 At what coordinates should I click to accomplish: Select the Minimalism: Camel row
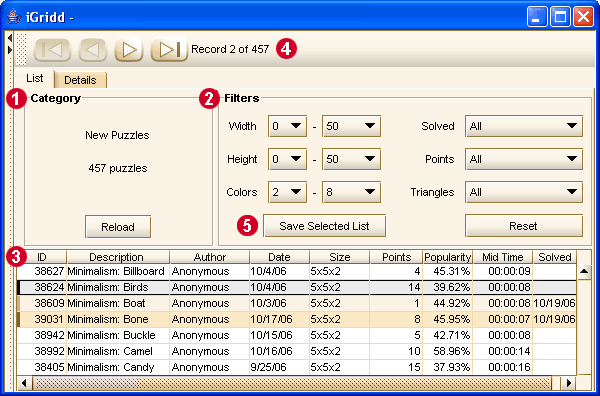coord(297,351)
